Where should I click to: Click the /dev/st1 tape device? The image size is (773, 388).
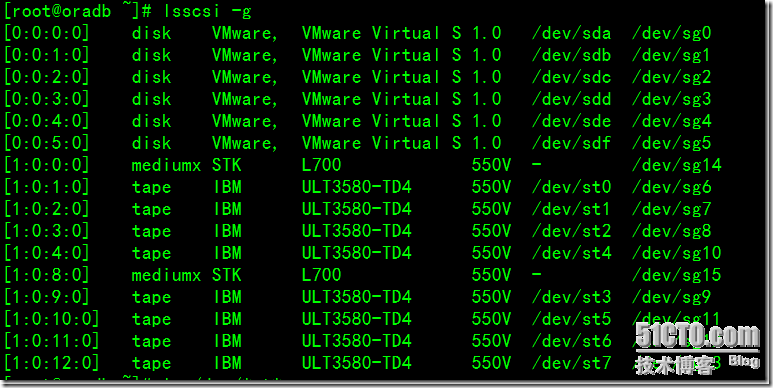[571, 209]
